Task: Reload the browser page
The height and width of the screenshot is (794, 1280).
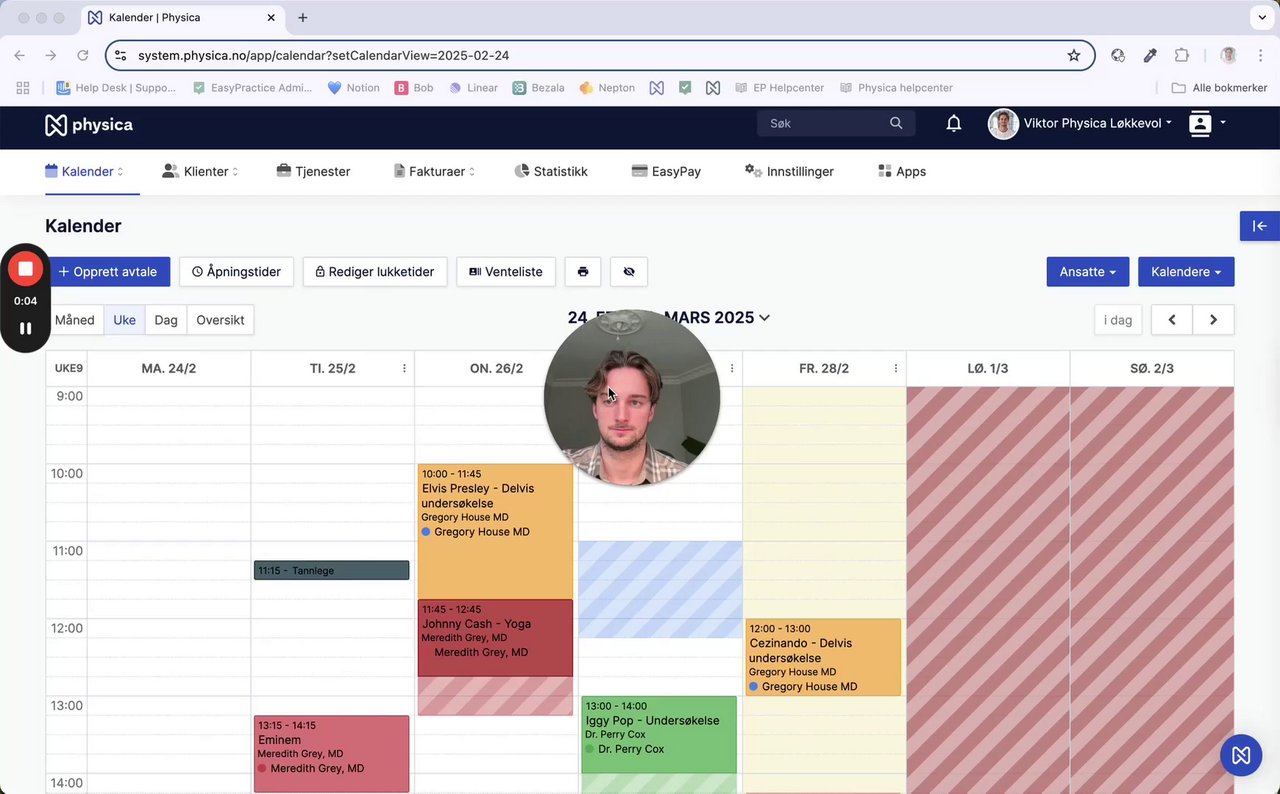Action: coord(83,55)
